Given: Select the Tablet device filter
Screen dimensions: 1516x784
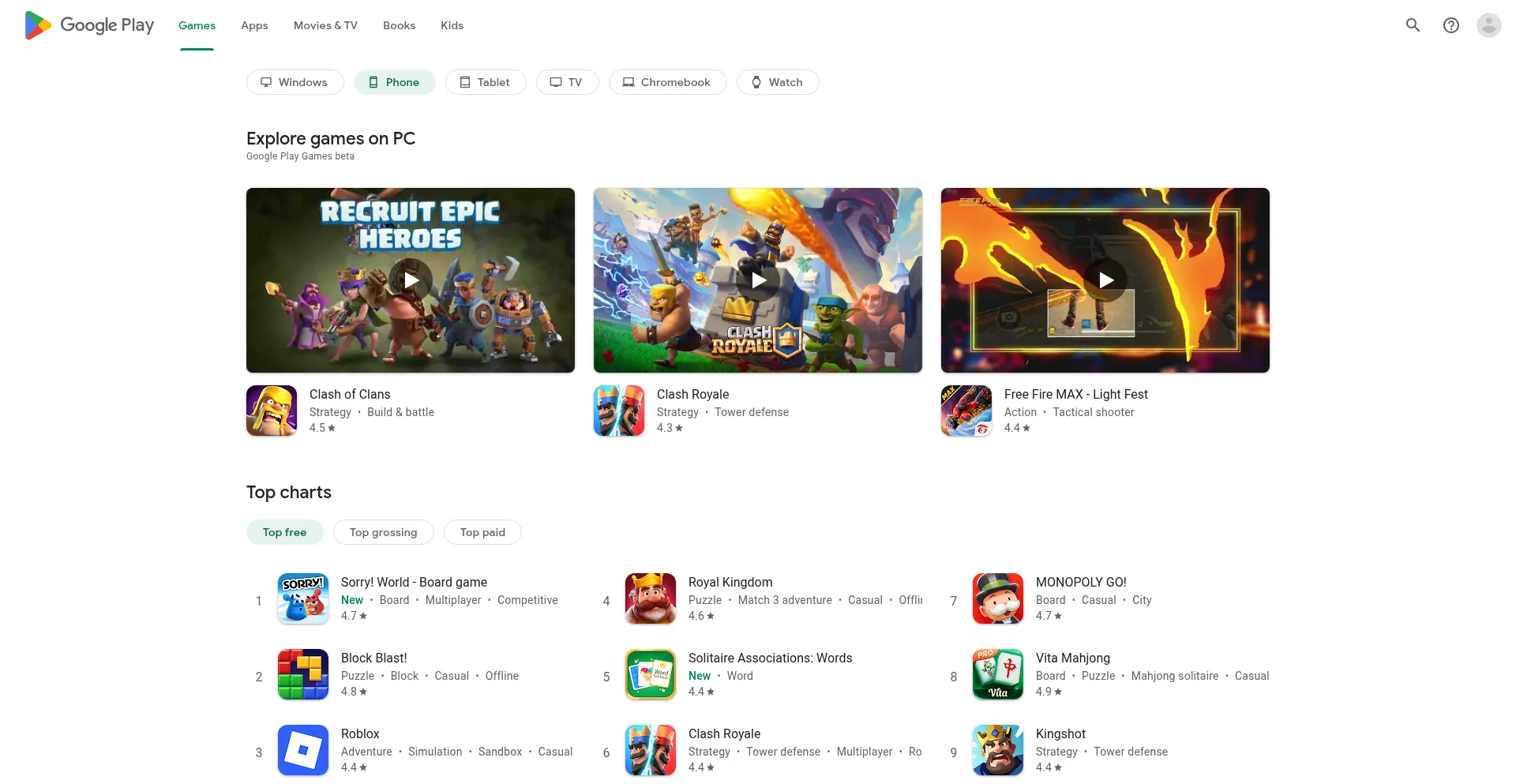Looking at the screenshot, I should click(485, 82).
